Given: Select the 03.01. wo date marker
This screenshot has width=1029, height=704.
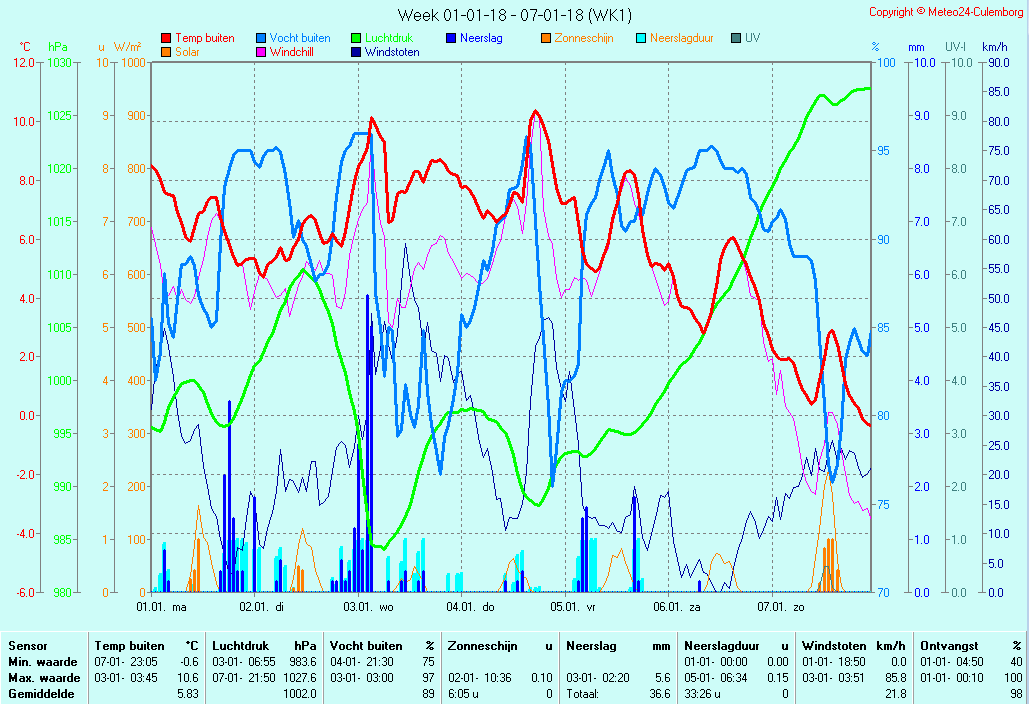Looking at the screenshot, I should (x=368, y=606).
